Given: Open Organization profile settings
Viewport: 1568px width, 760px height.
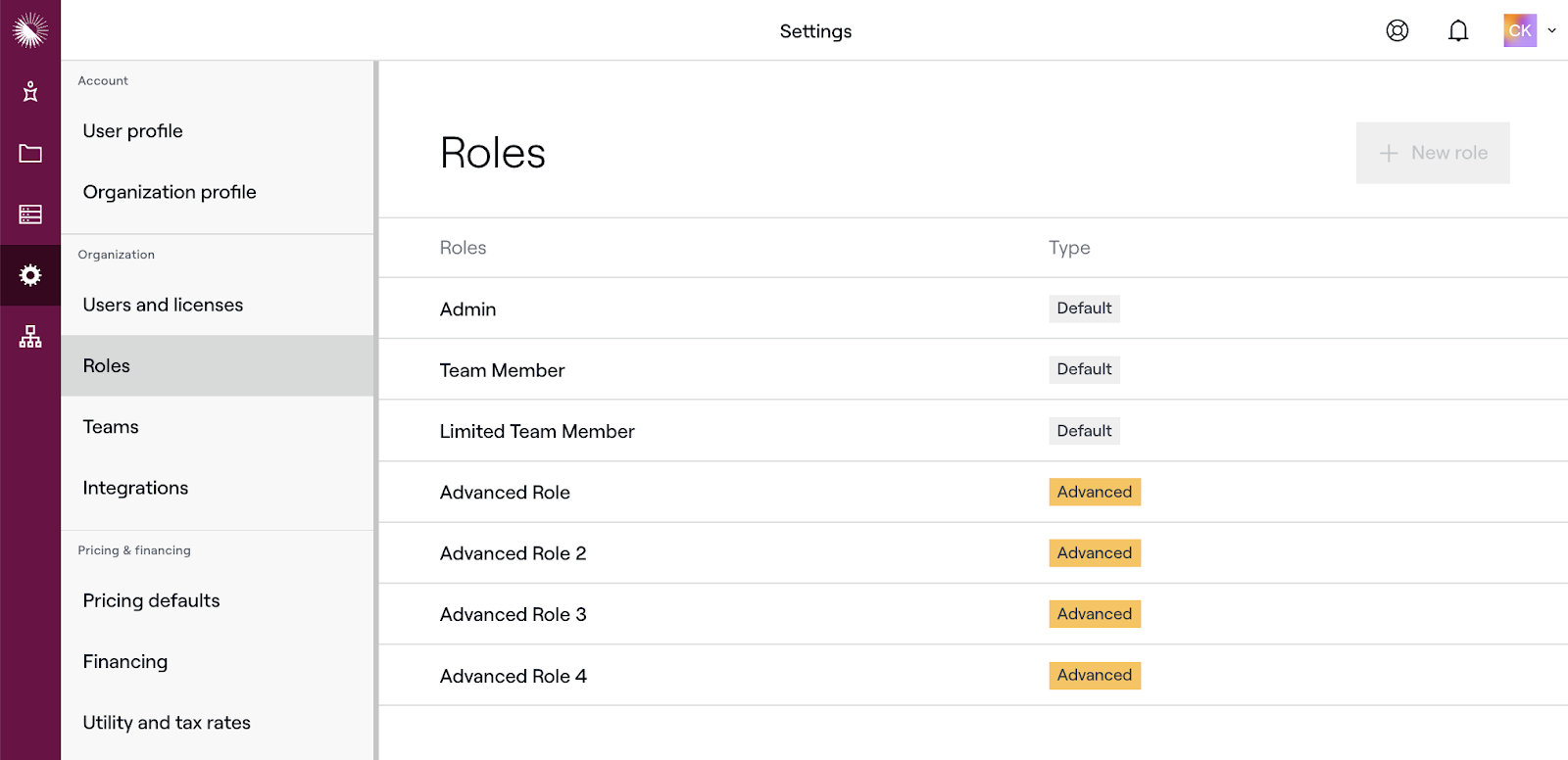Looking at the screenshot, I should pyautogui.click(x=170, y=192).
